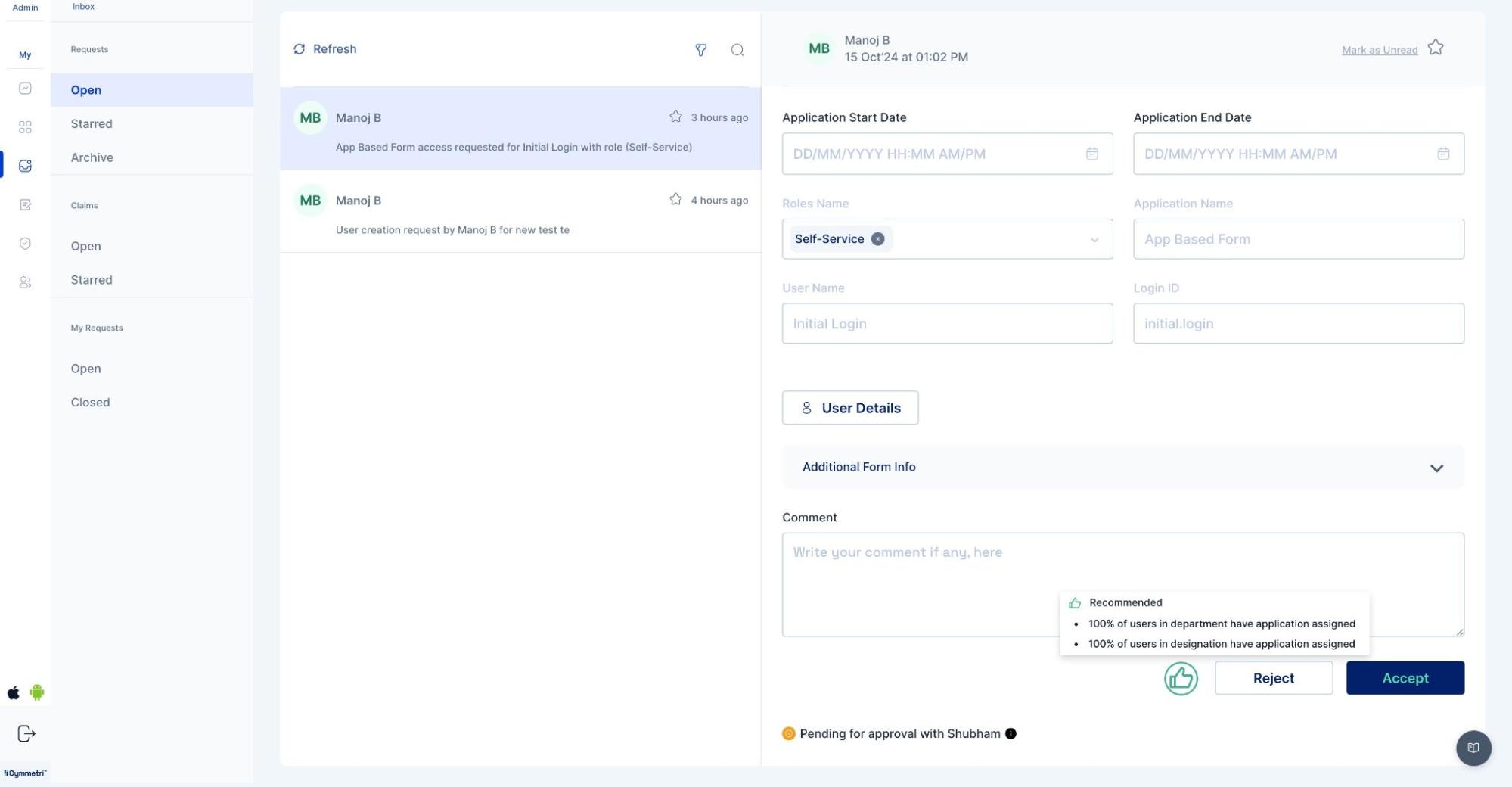Viewport: 1512px width, 787px height.
Task: Click Mark as Unread link
Action: 1379,50
